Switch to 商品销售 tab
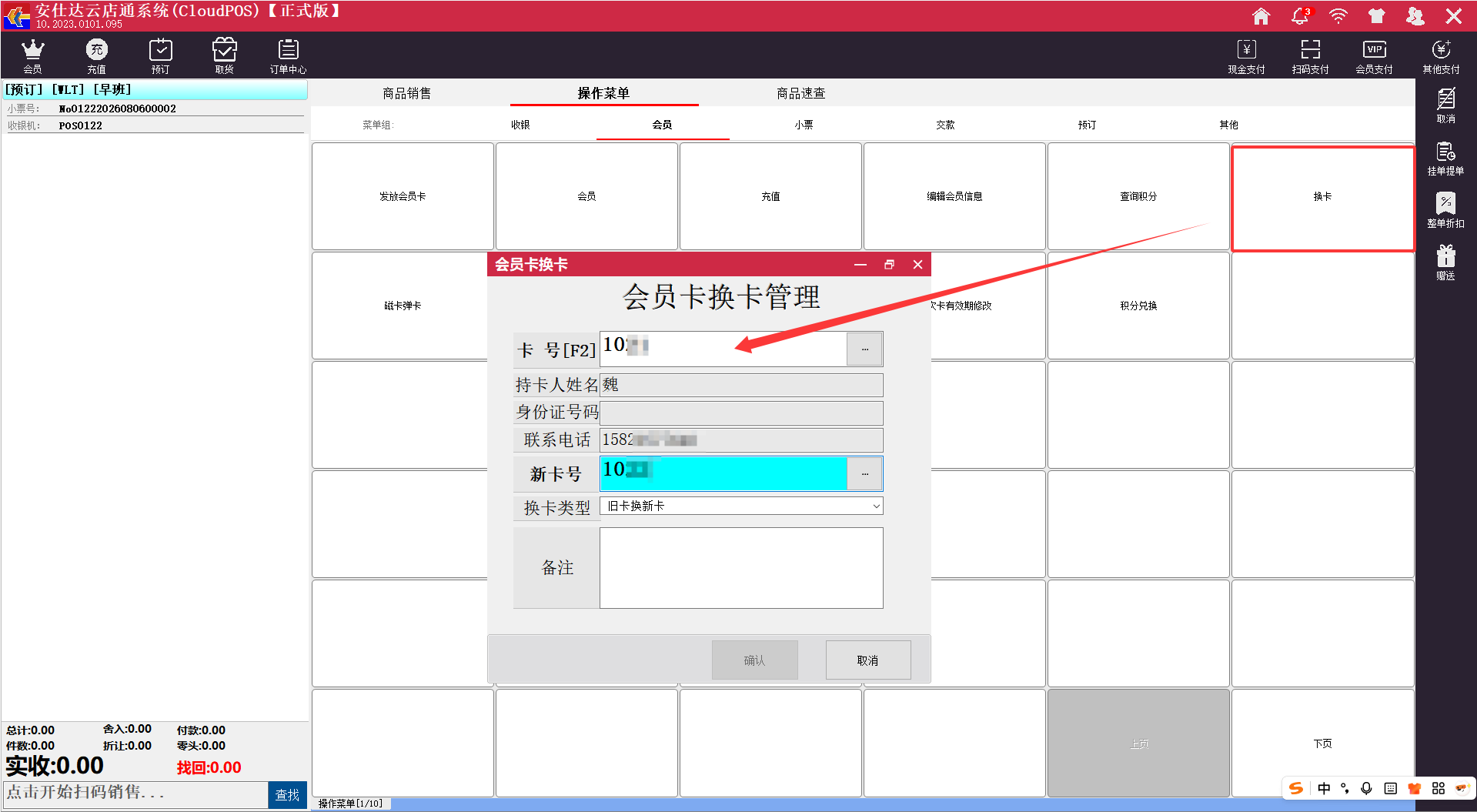The image size is (1477, 812). 407,93
